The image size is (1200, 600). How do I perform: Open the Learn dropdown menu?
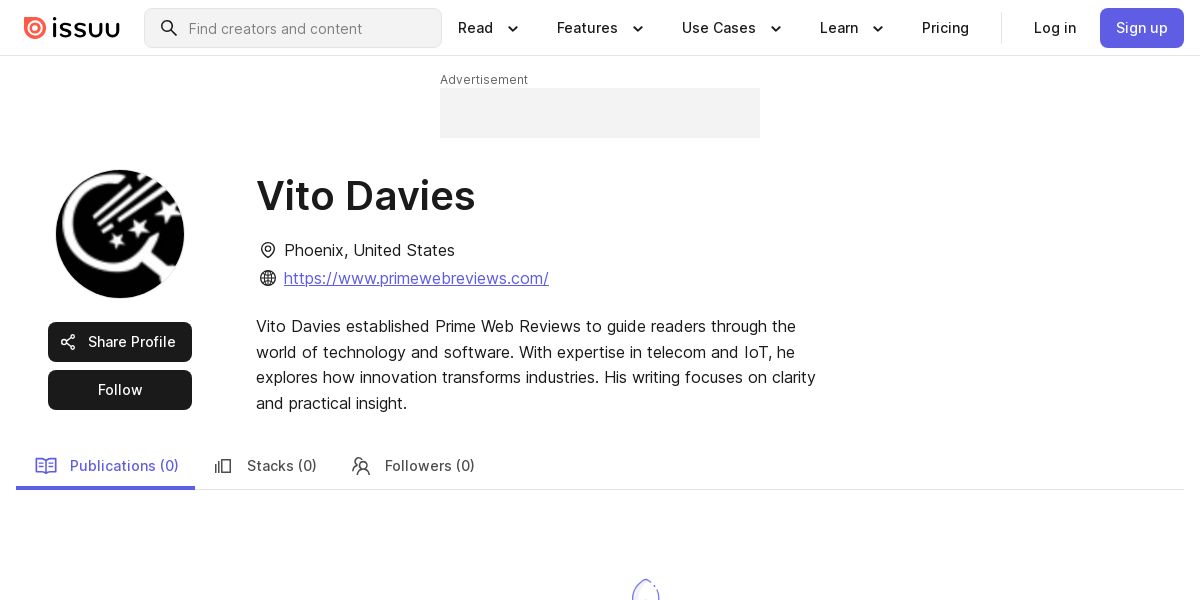[852, 28]
